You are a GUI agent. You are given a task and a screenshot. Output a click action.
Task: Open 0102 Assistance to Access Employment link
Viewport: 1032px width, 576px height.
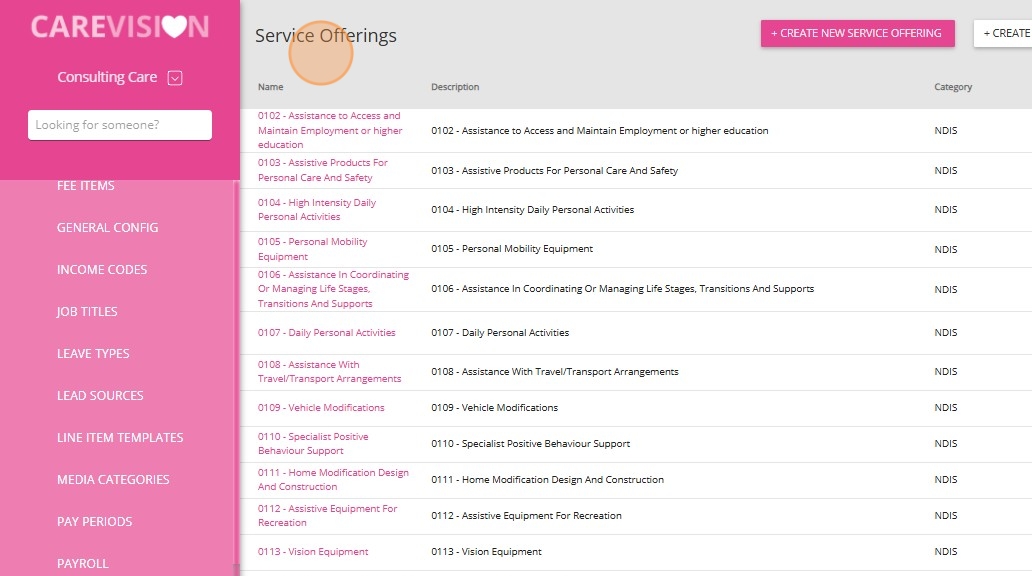coord(330,130)
